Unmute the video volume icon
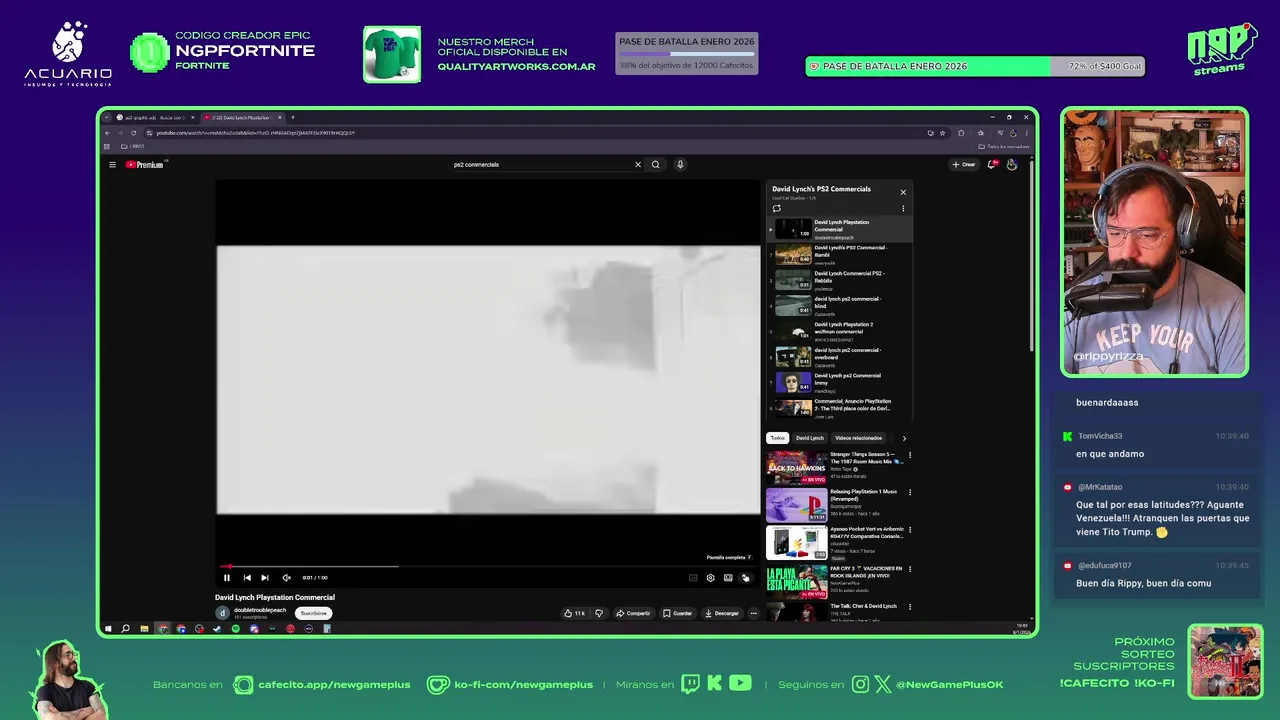Screen dimensions: 1280x720 click(286, 577)
